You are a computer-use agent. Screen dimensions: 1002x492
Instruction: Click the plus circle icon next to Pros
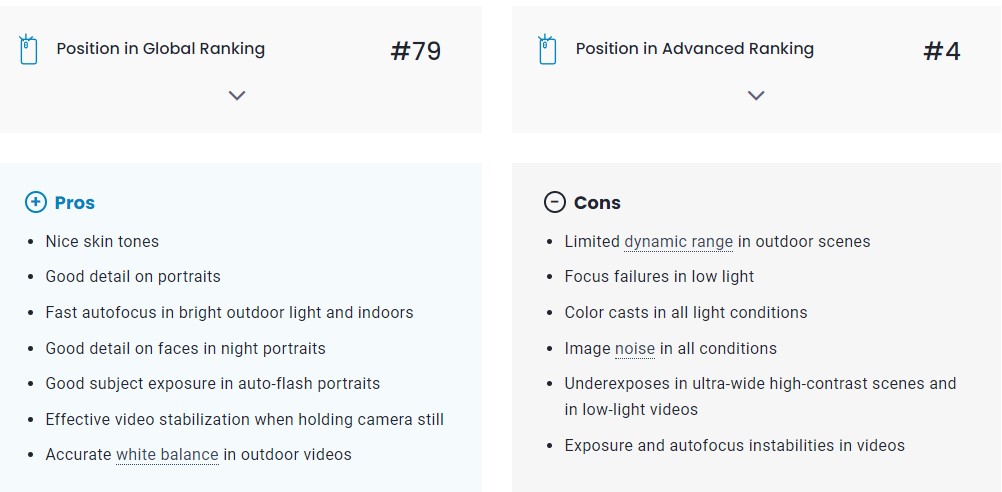(35, 203)
